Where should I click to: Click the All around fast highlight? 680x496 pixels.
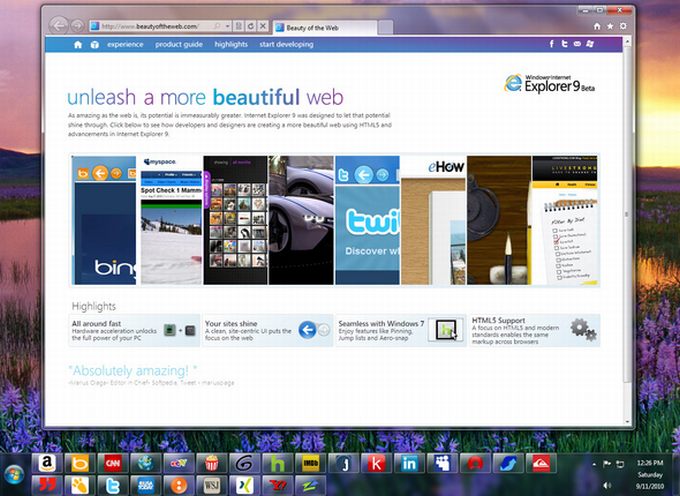[134, 330]
